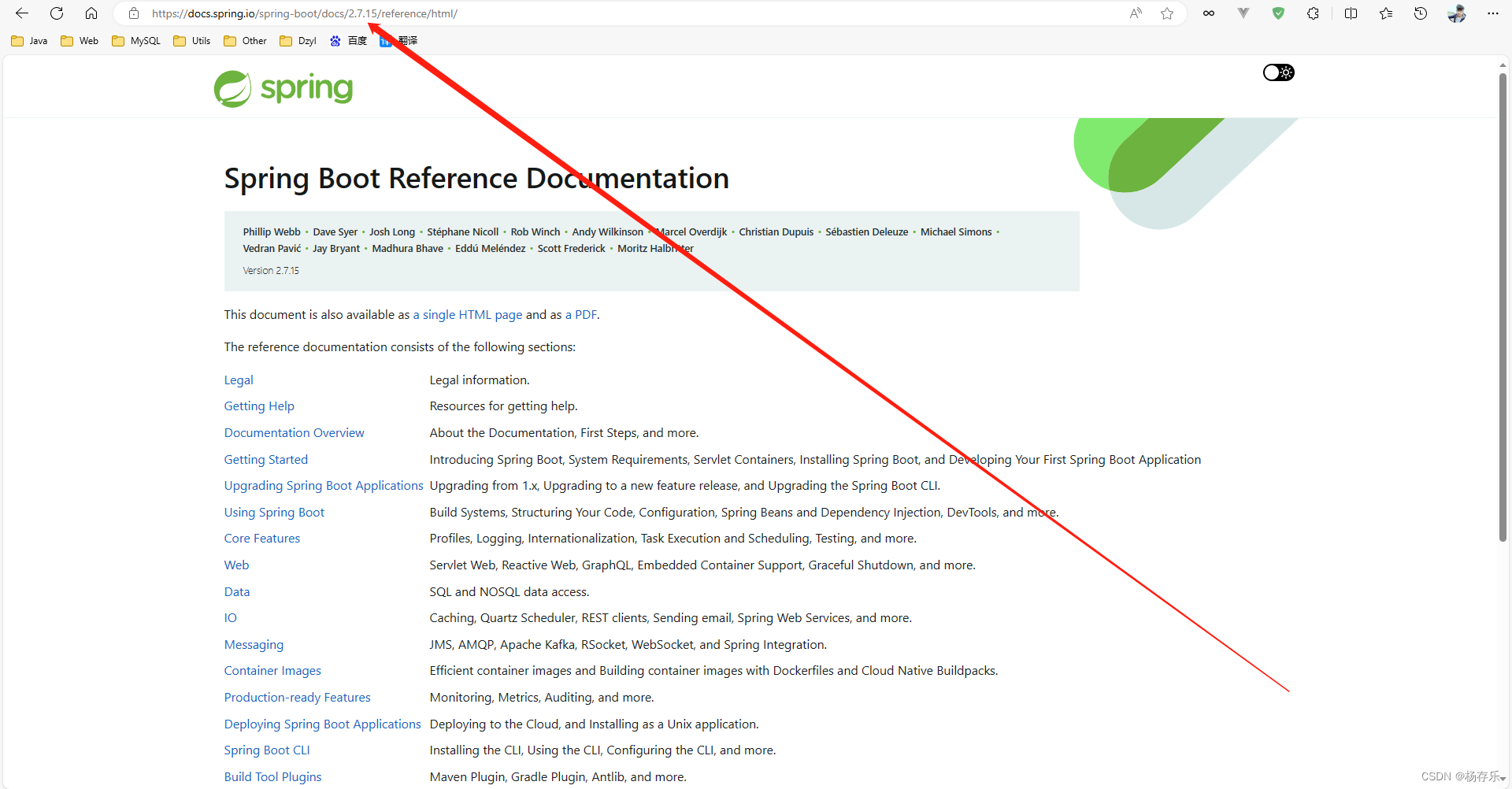Click author name 'Phillip Webb'
Screen dimensions: 1512x789
click(272, 232)
